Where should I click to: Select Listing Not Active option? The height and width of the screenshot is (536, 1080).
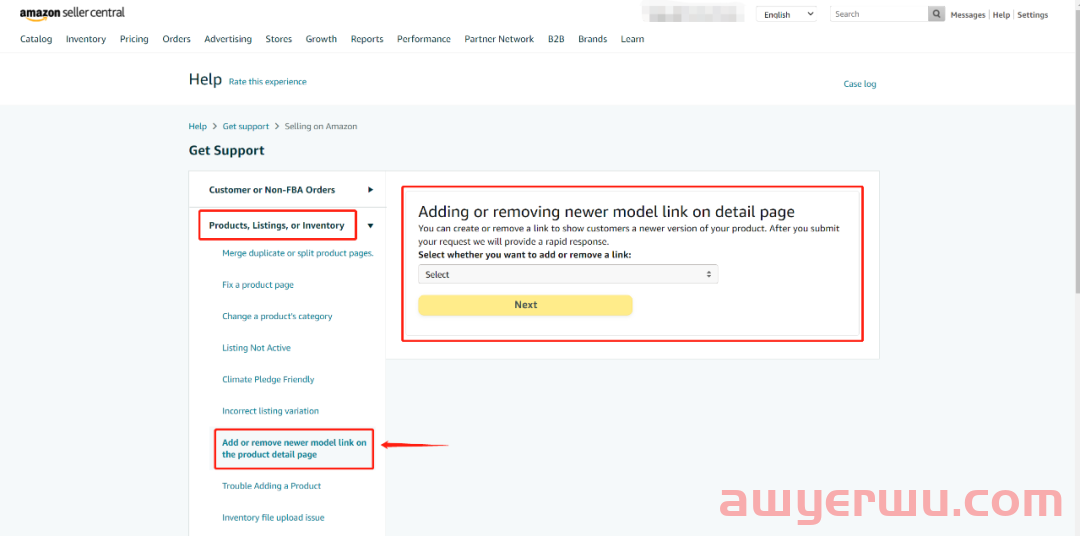256,348
